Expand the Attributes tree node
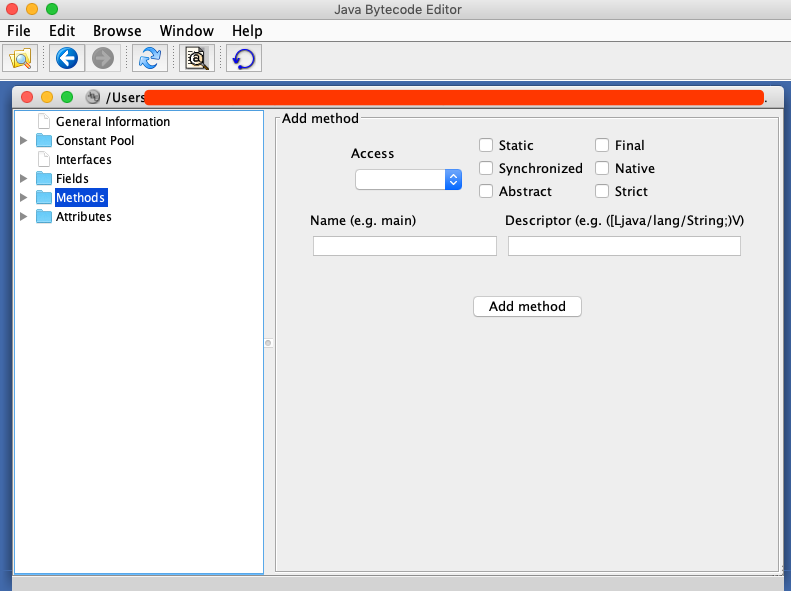791x591 pixels. click(x=24, y=216)
